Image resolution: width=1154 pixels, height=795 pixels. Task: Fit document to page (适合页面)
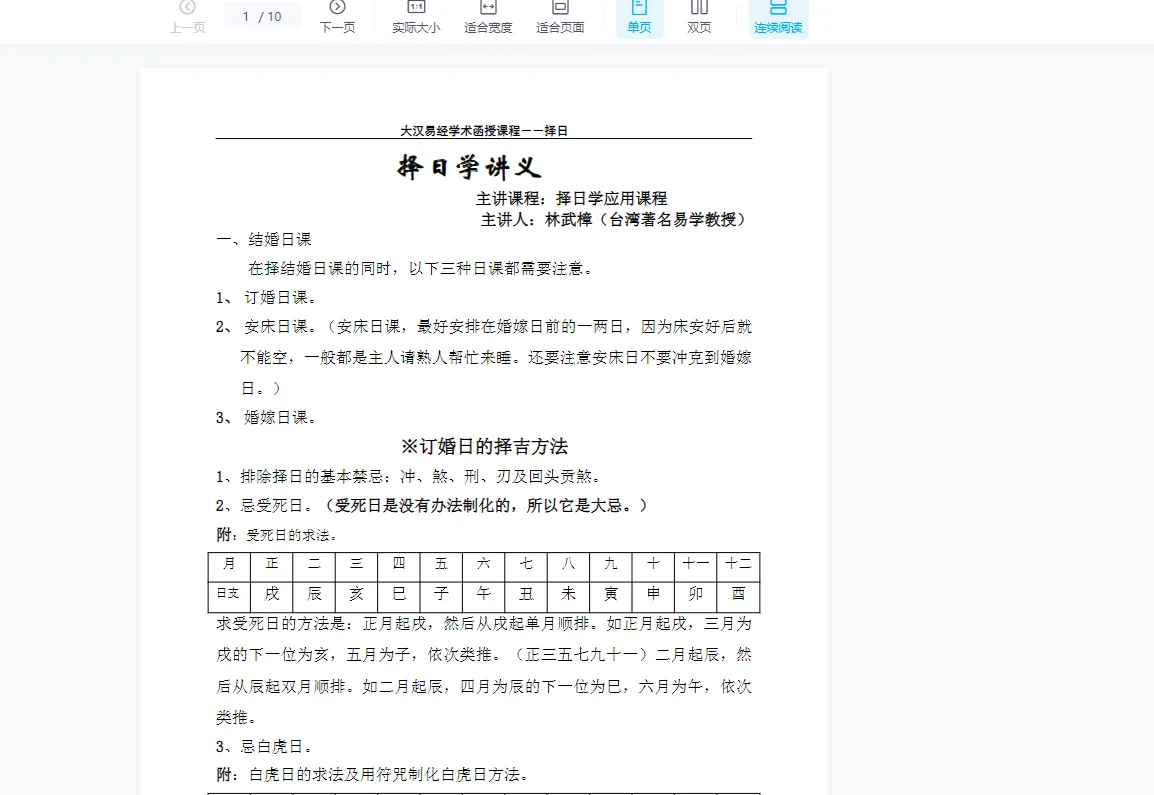point(560,18)
